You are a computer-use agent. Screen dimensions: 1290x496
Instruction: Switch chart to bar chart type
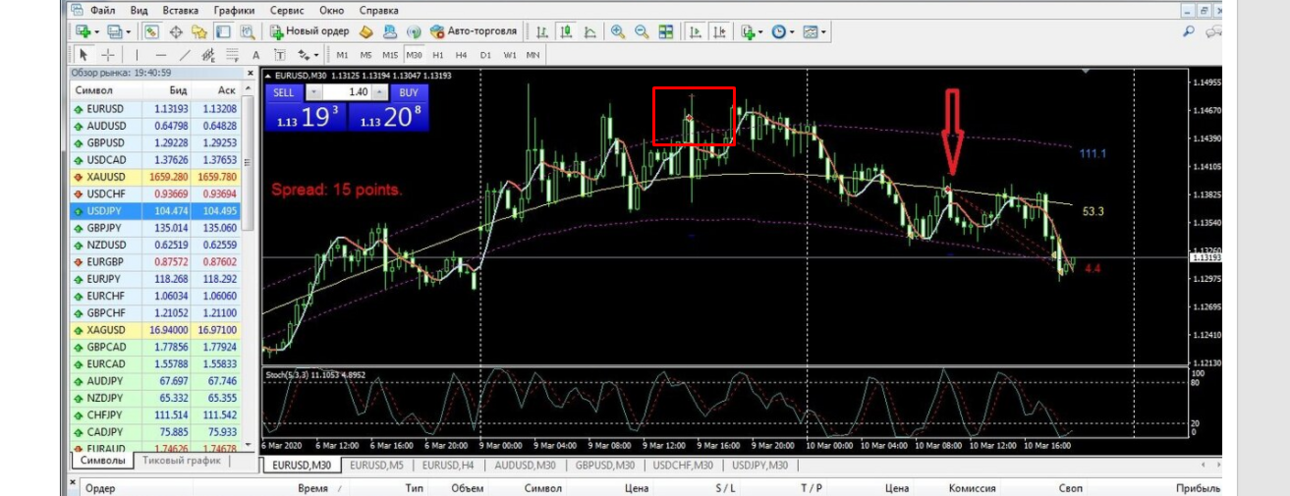click(542, 32)
